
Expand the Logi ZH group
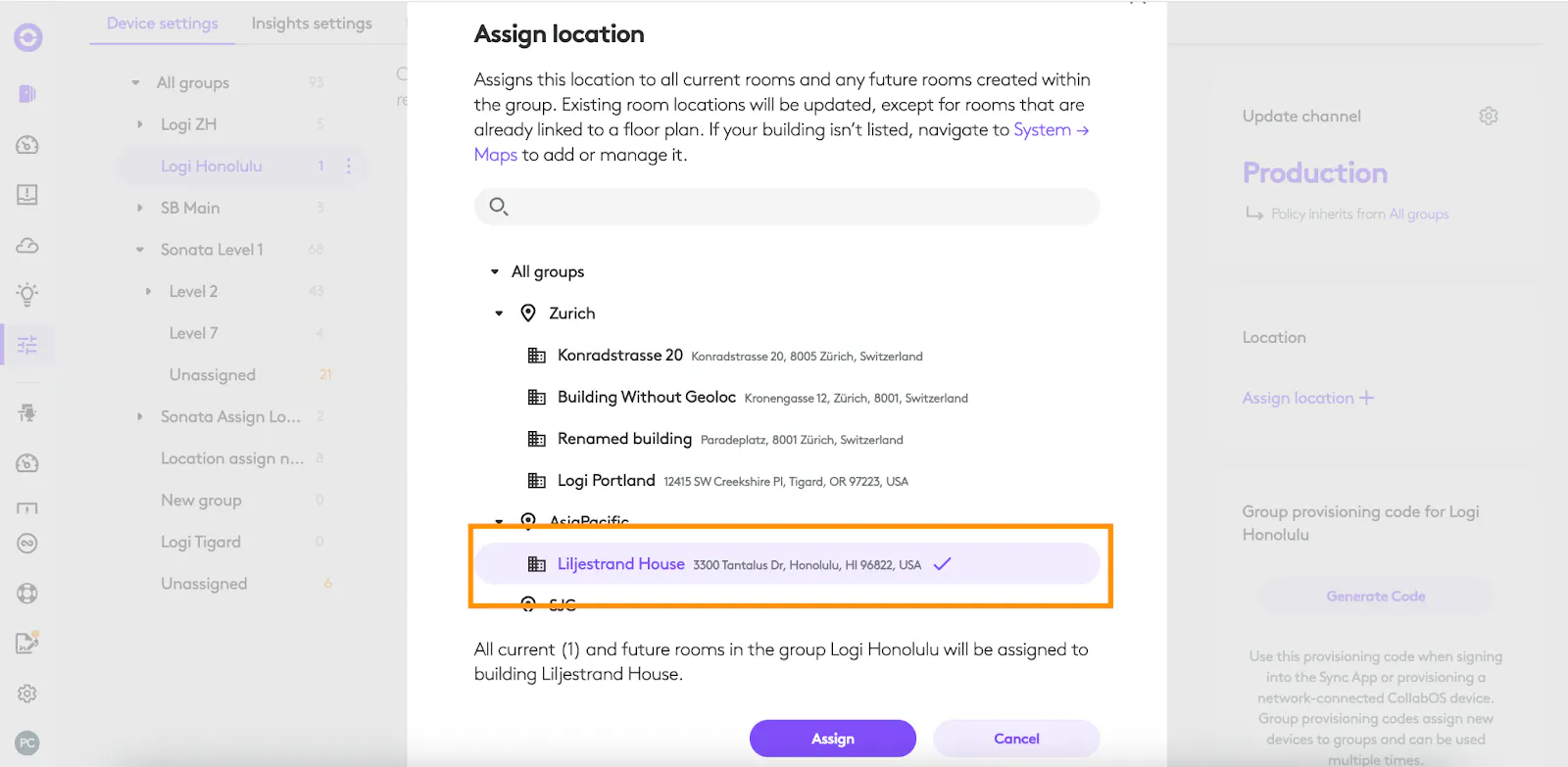pyautogui.click(x=139, y=124)
